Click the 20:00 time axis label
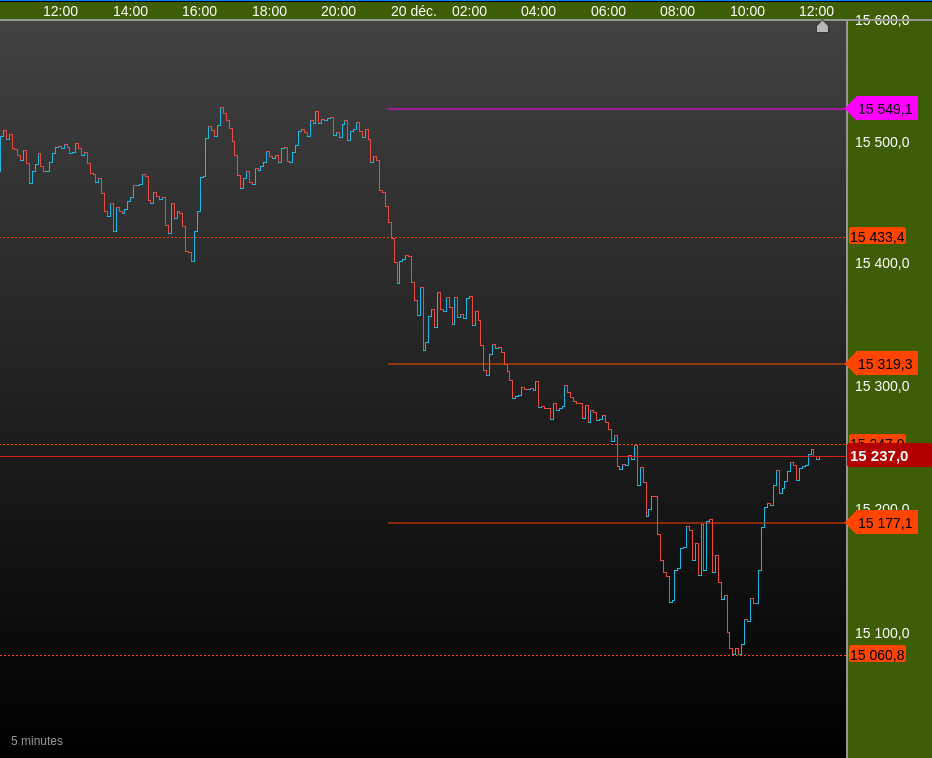Image resolution: width=932 pixels, height=758 pixels. click(x=338, y=11)
